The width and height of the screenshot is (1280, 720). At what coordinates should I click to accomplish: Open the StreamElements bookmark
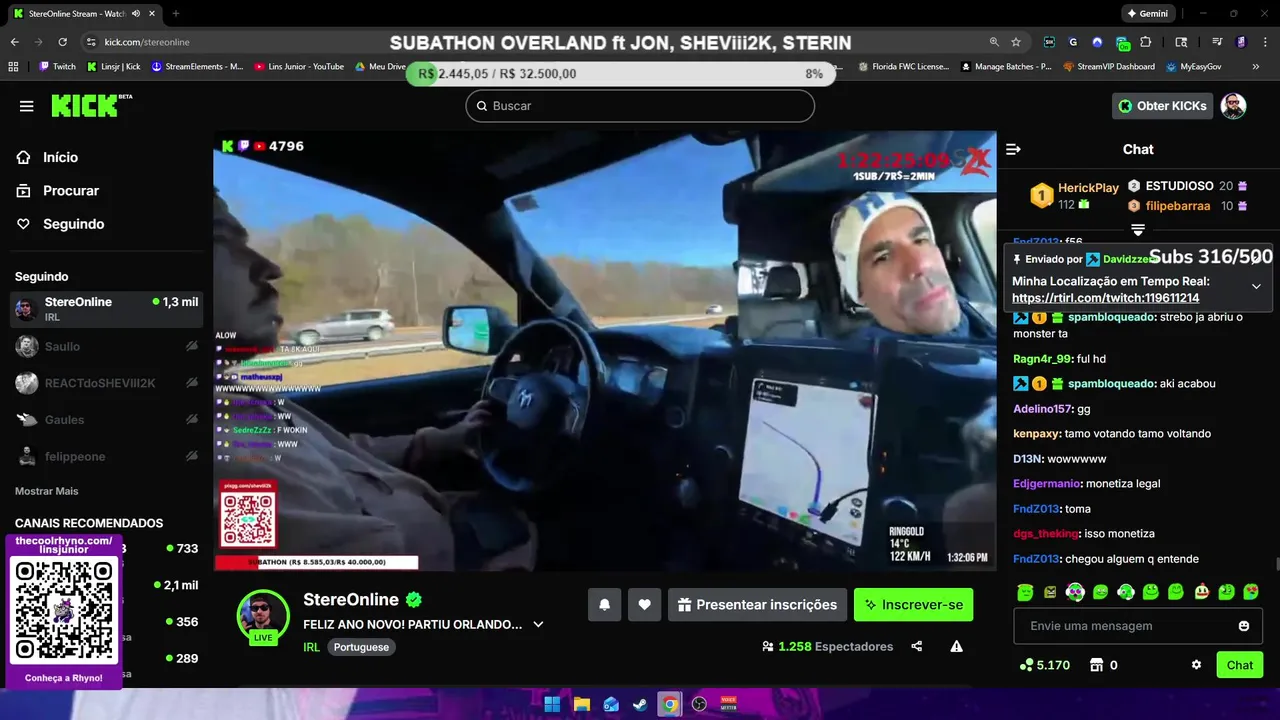197,67
